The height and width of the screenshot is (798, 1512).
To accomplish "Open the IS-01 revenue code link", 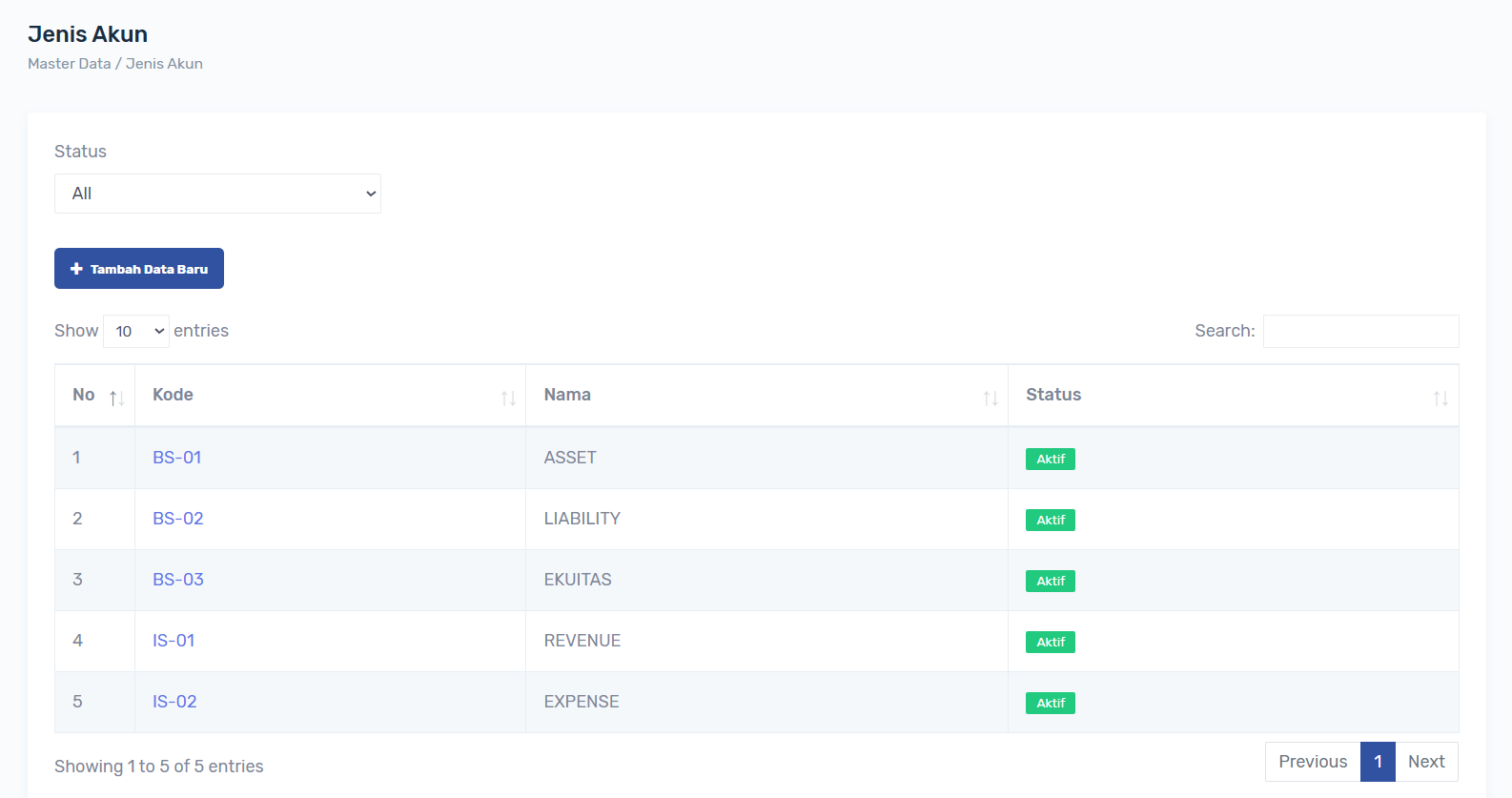I will coord(174,641).
